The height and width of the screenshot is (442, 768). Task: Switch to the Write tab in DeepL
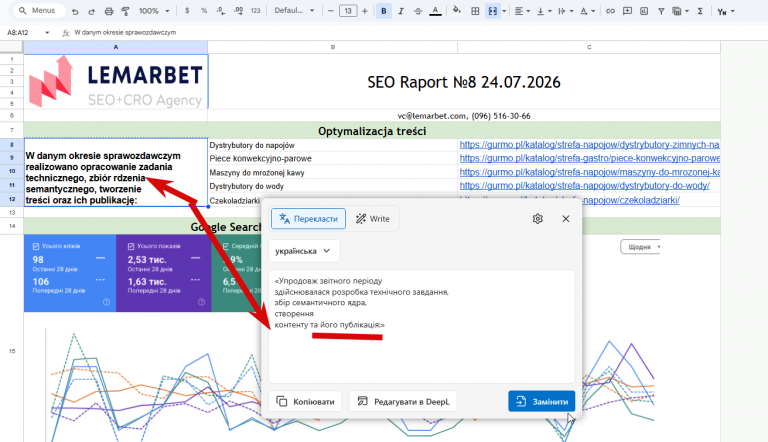[x=373, y=219]
